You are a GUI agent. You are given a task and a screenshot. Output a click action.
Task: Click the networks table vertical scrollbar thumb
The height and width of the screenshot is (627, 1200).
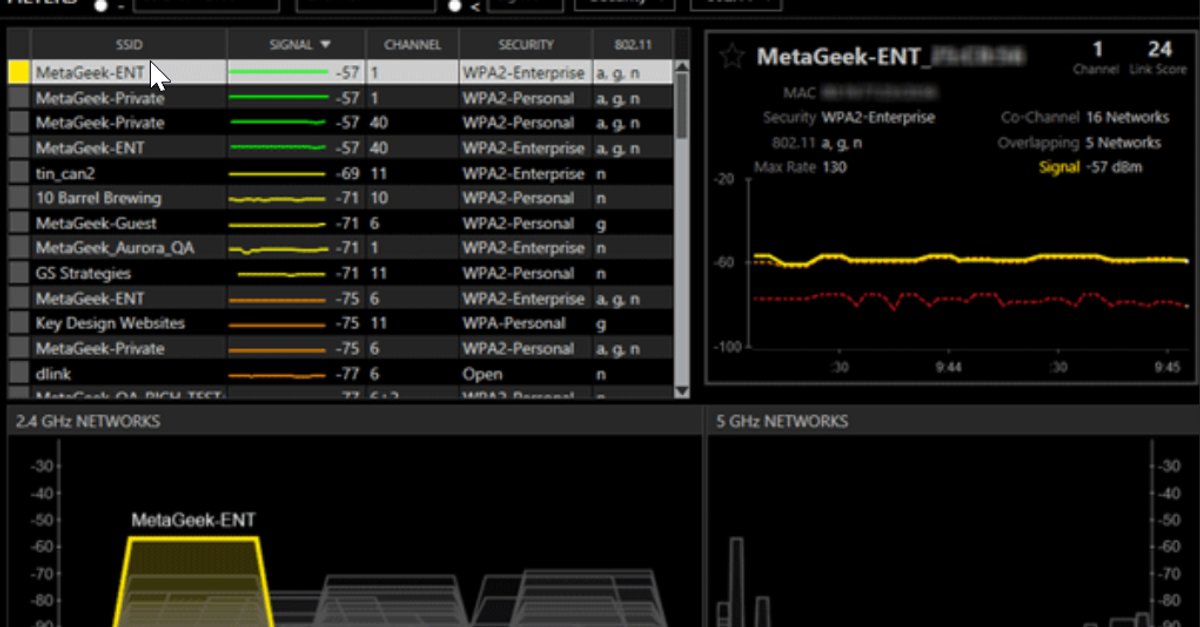click(x=682, y=108)
